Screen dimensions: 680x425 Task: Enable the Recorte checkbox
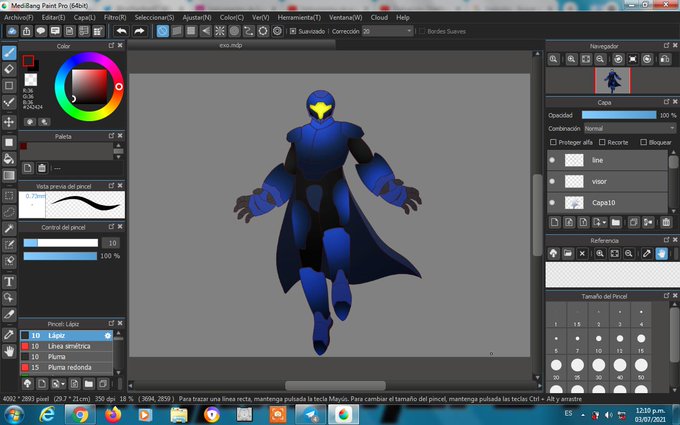click(602, 142)
